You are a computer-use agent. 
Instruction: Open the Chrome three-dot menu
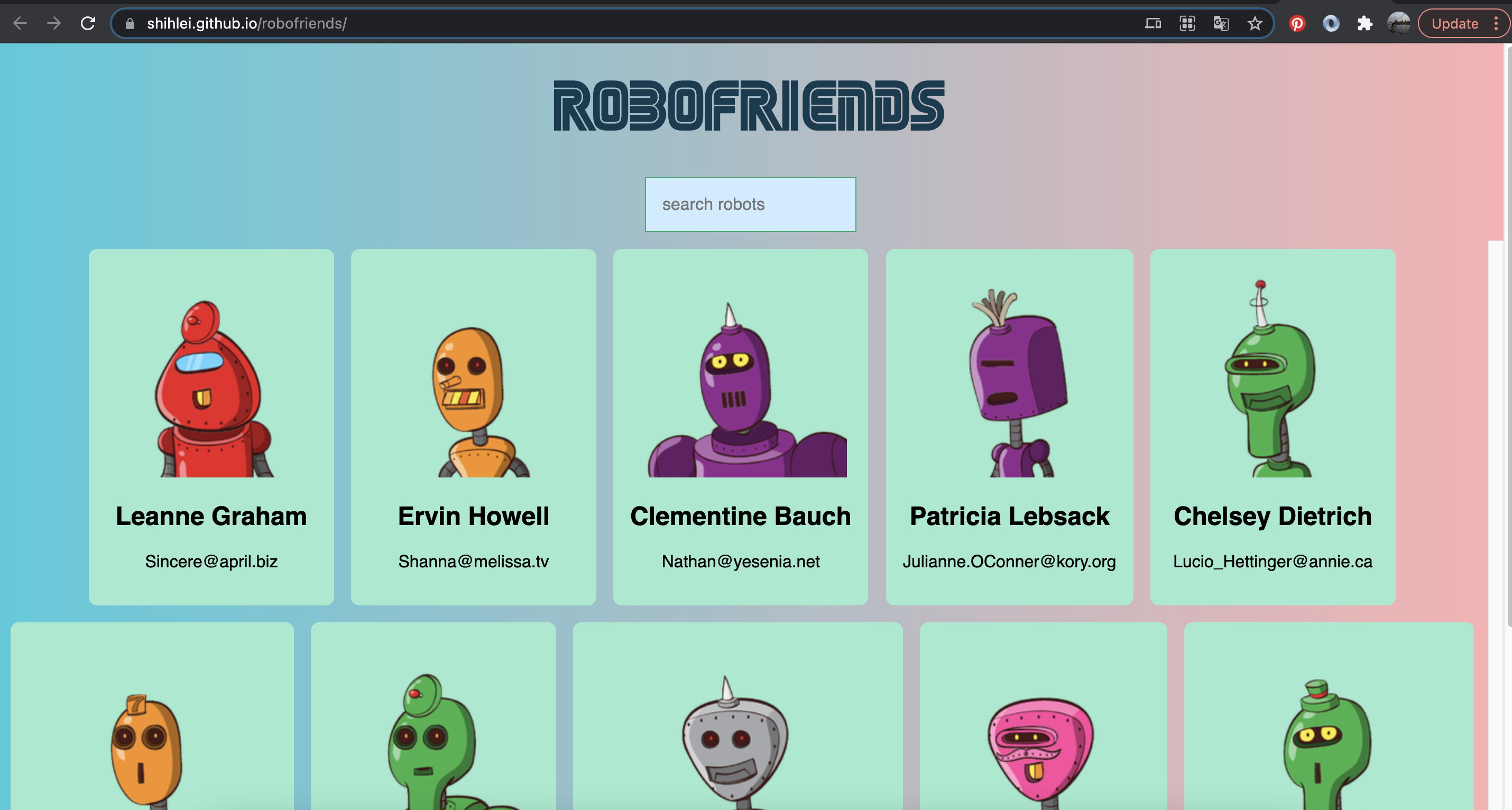(1496, 23)
